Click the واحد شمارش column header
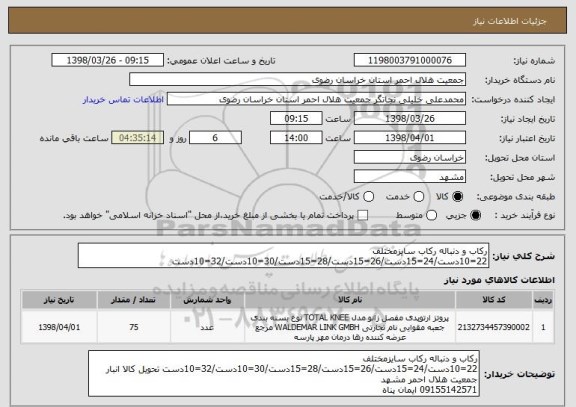This screenshot has height=407, width=576. [x=207, y=300]
